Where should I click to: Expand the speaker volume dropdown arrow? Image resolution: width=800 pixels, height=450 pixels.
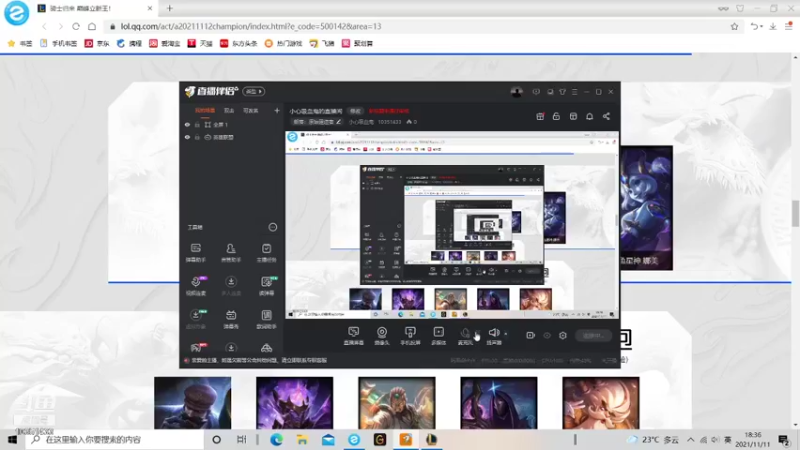506,334
